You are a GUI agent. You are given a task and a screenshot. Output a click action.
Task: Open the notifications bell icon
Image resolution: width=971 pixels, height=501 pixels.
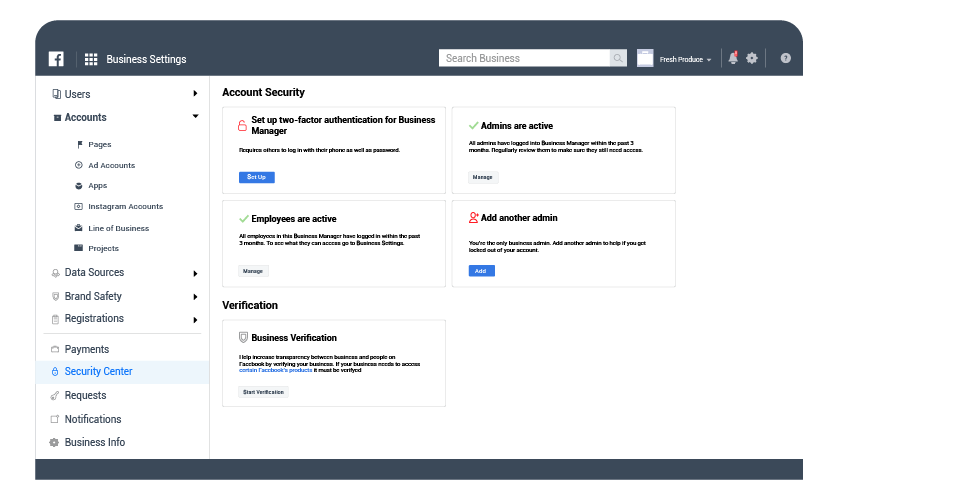[x=733, y=58]
